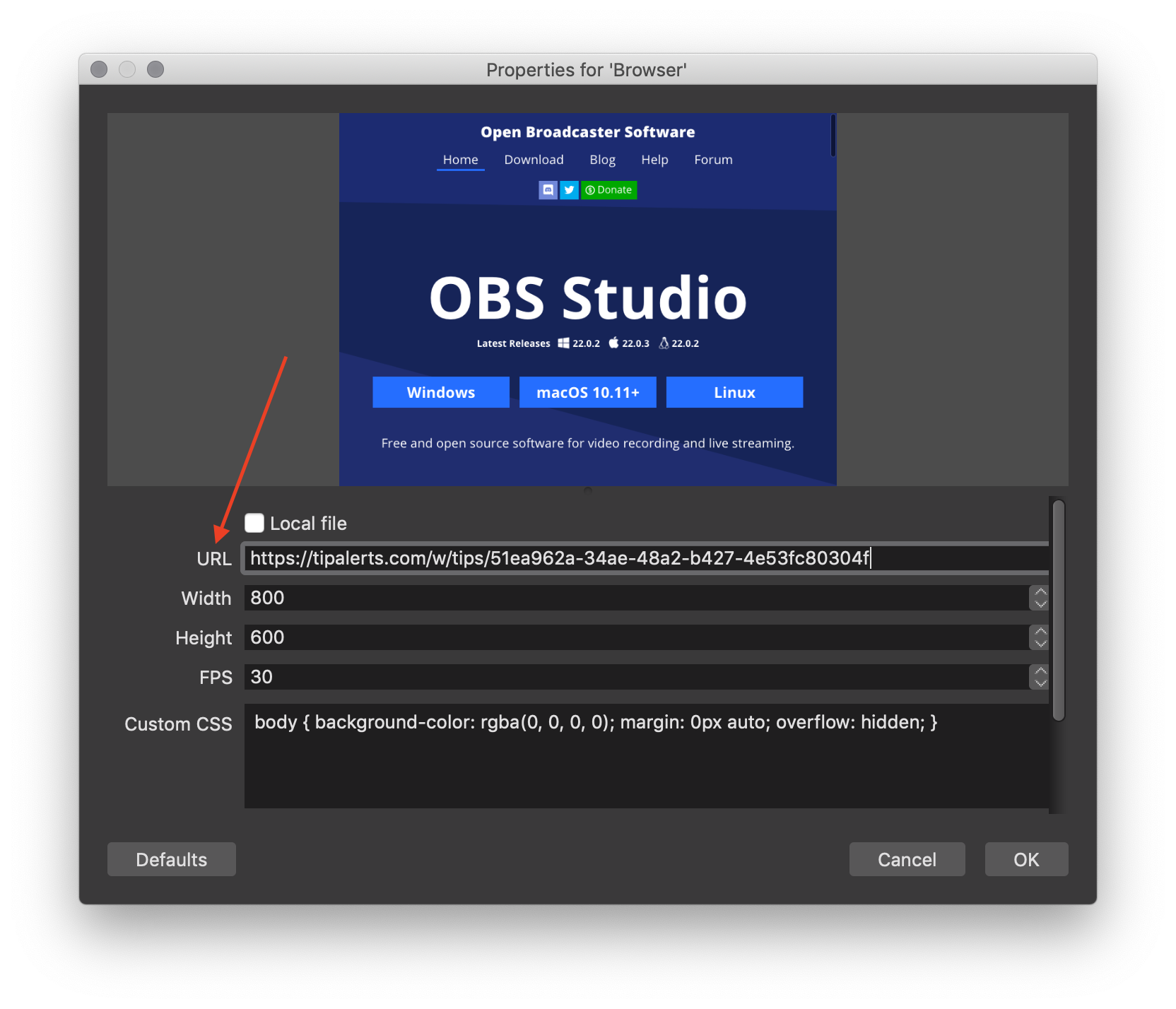
Task: Open the Download link in preview navigation
Action: point(534,160)
